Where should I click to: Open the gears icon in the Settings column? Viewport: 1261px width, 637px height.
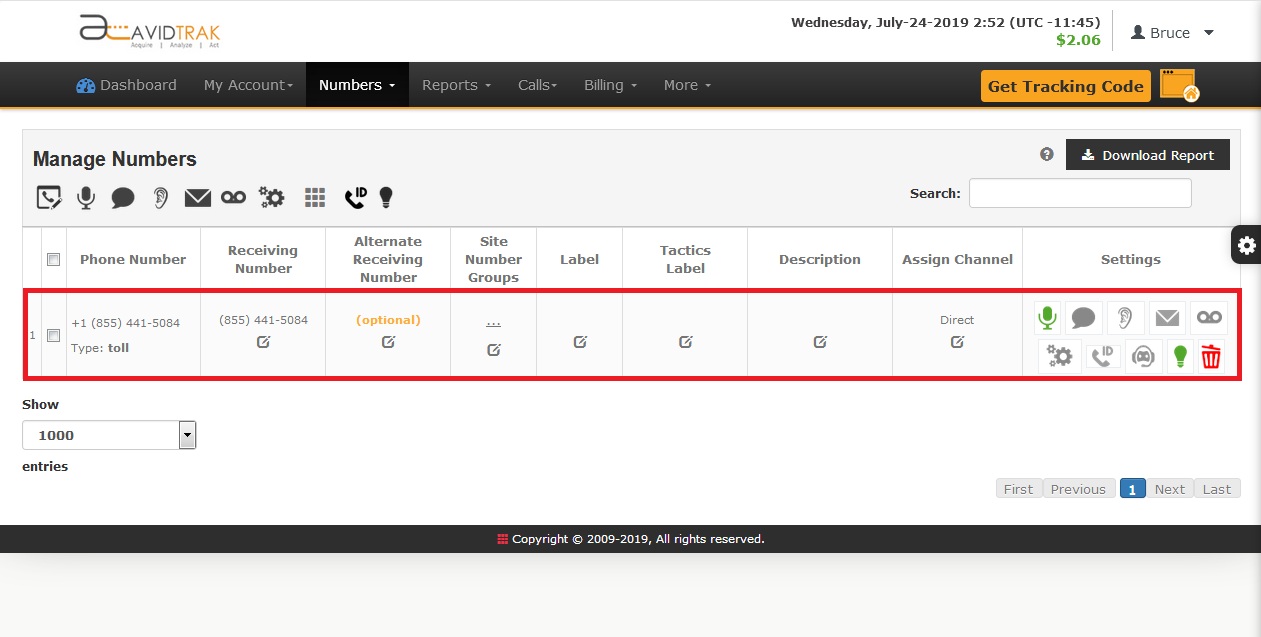1059,356
